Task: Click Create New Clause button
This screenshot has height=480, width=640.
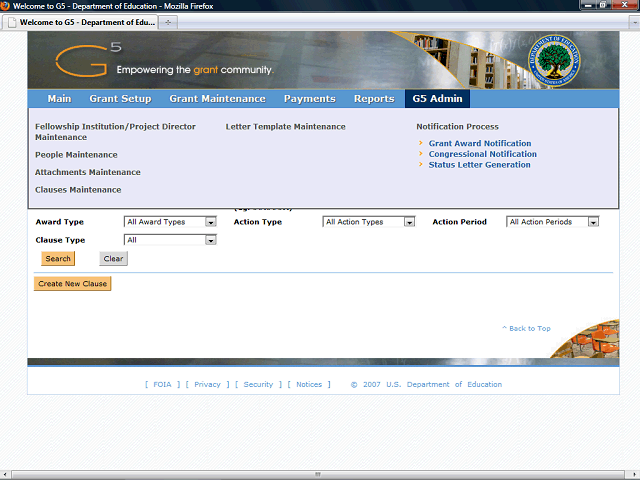Action: [x=72, y=284]
